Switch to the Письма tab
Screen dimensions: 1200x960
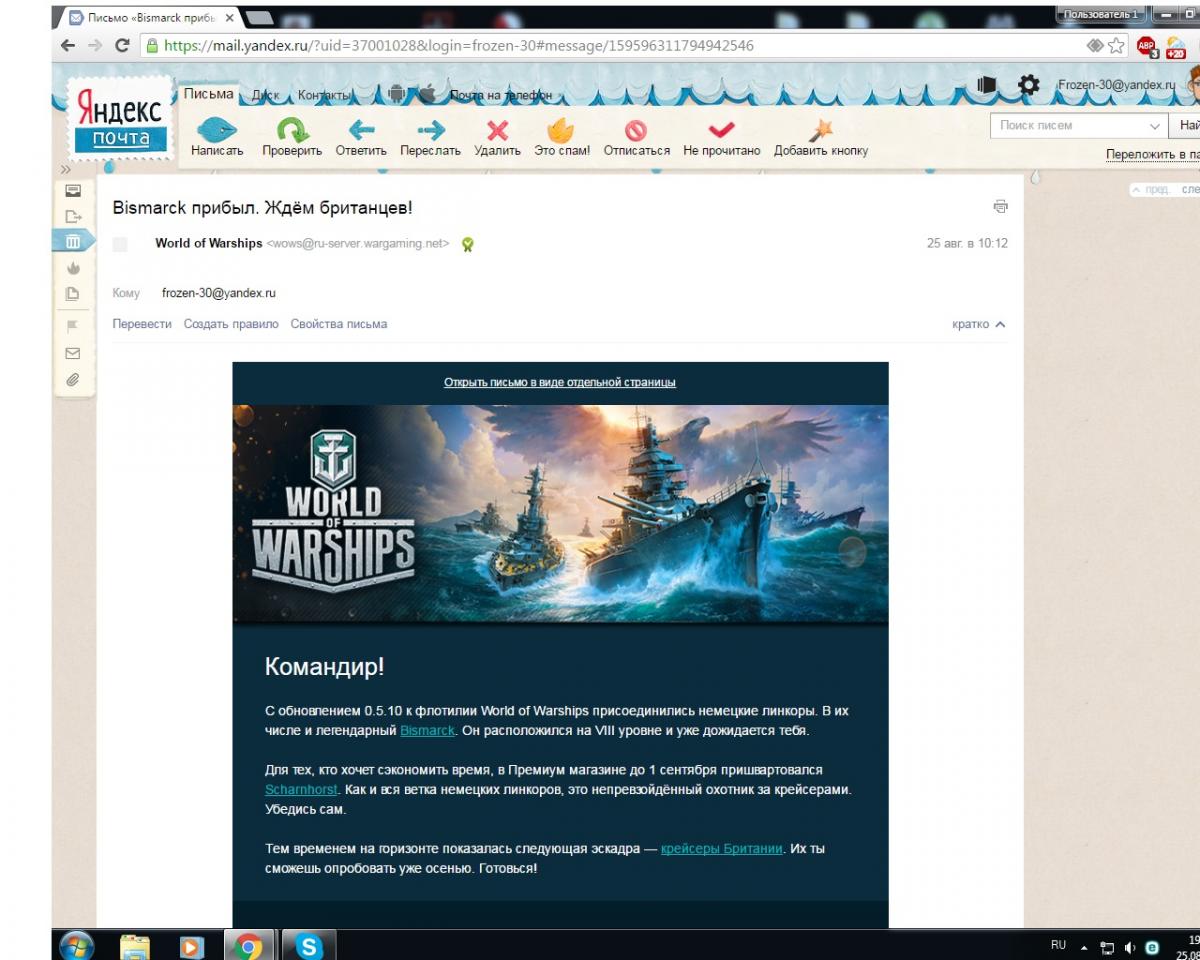point(208,94)
